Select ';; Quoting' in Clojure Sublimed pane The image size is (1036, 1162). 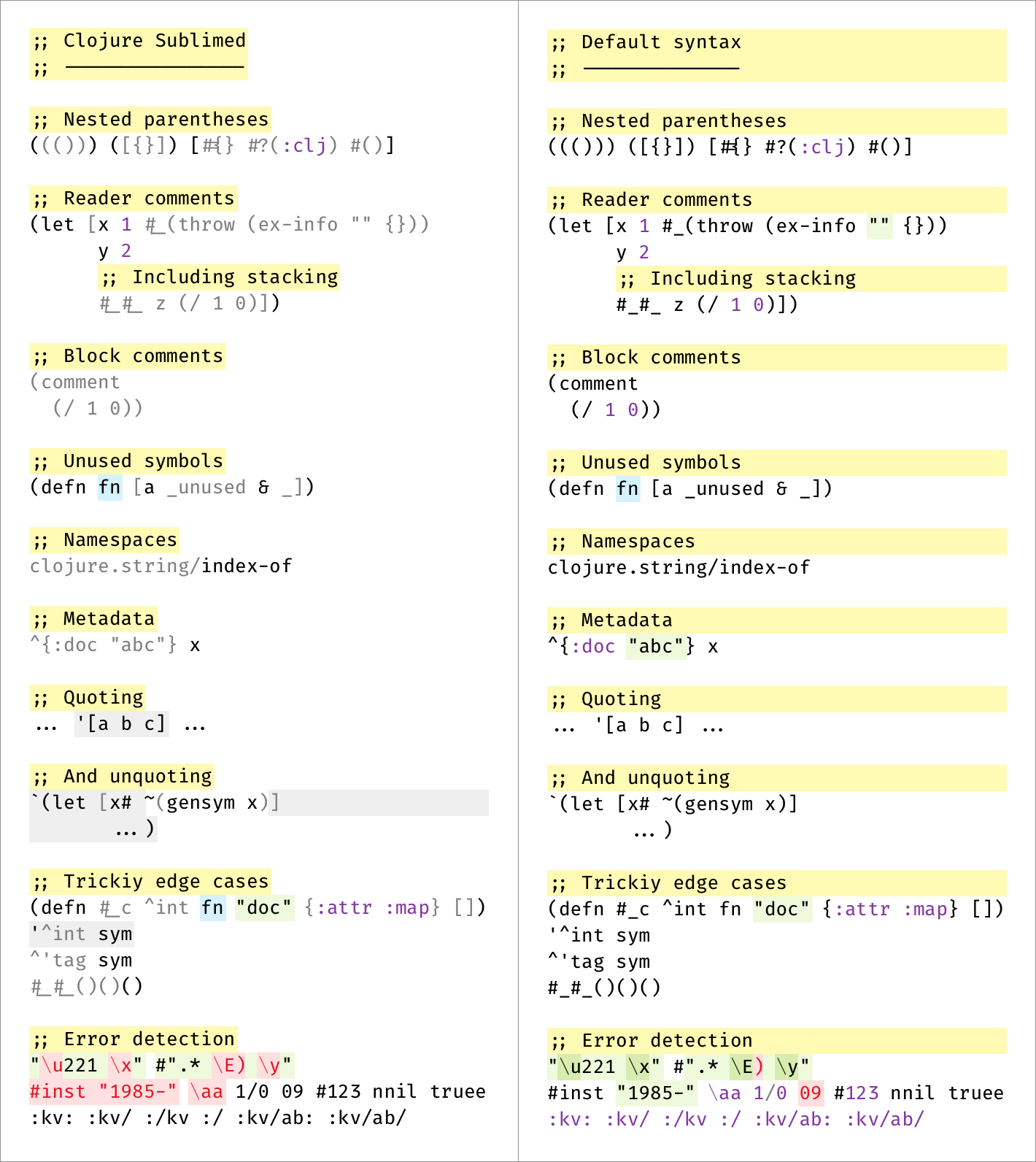coord(88,698)
